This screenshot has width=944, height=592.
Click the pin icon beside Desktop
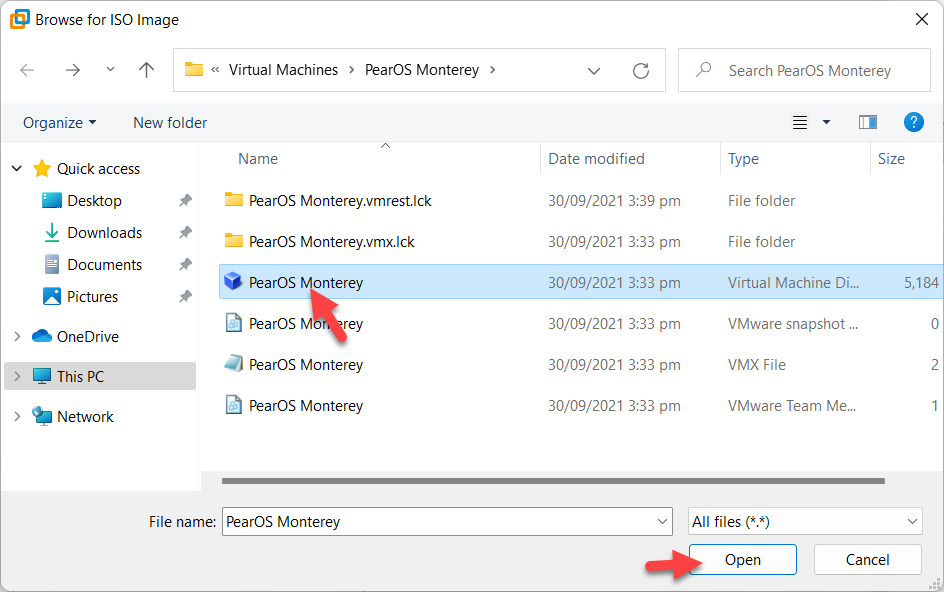point(185,201)
